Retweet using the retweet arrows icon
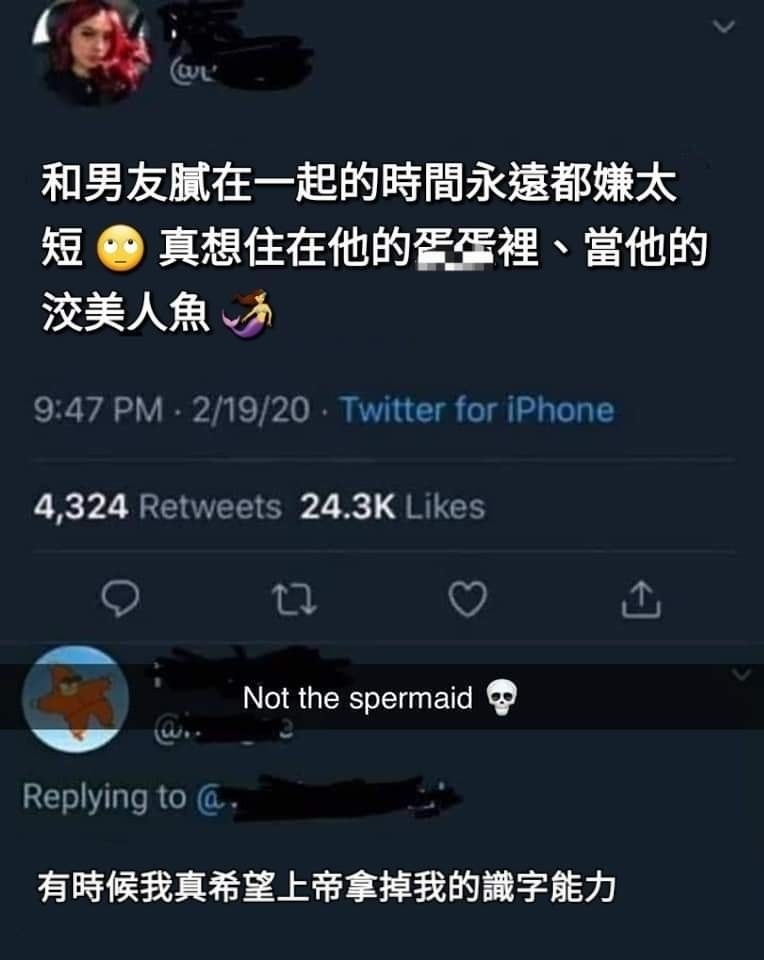 294,598
